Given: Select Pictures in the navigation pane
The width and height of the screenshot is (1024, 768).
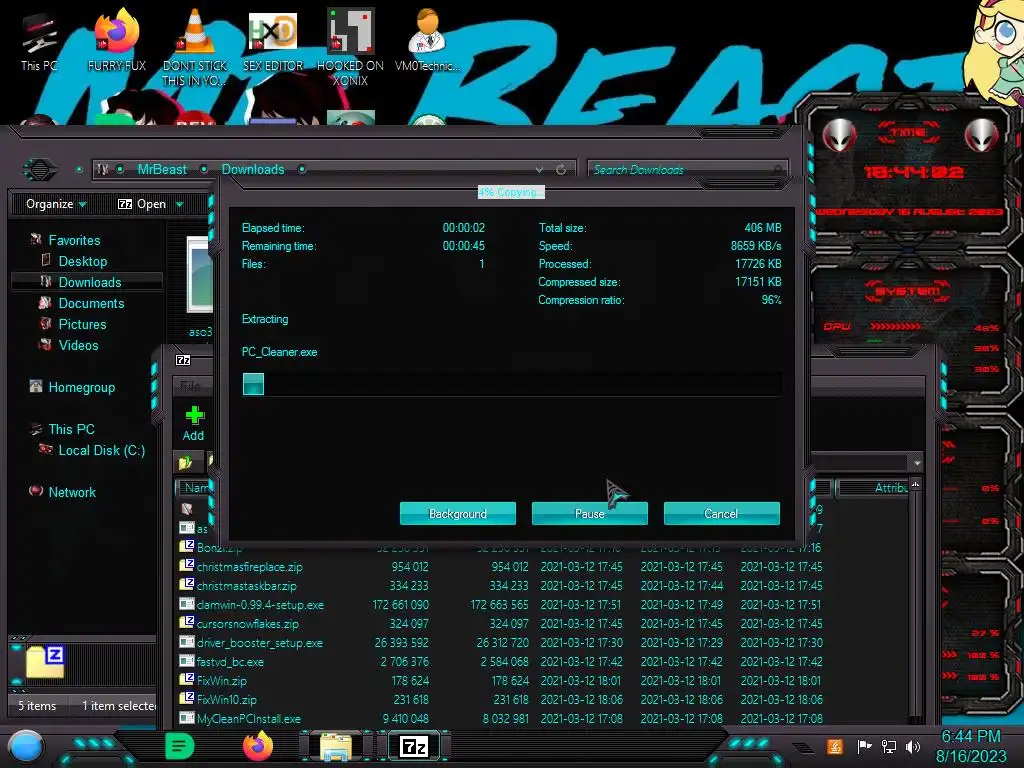Looking at the screenshot, I should click(x=82, y=324).
